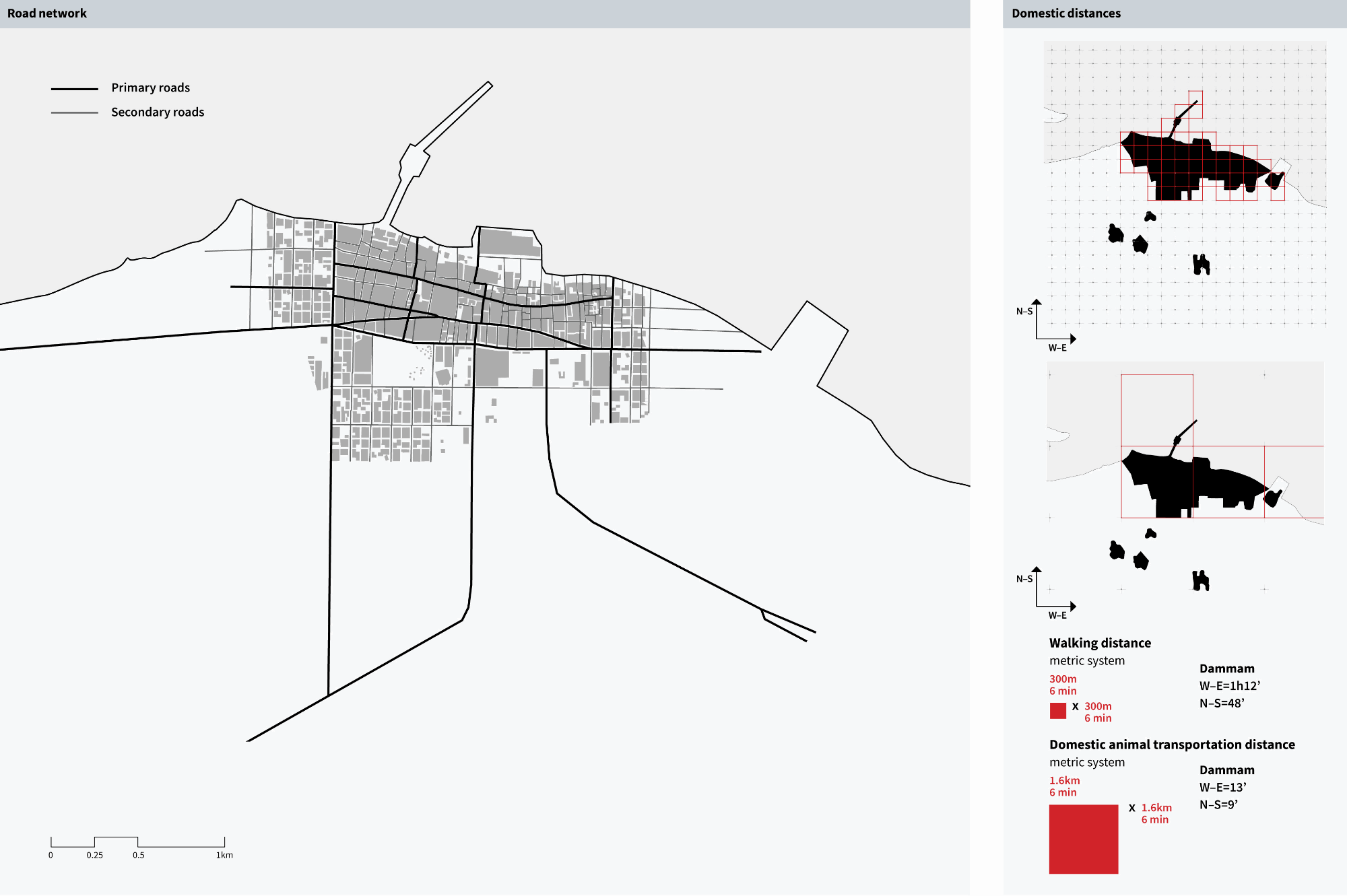
Task: Click the large red 1.6km square
Action: click(x=1083, y=839)
